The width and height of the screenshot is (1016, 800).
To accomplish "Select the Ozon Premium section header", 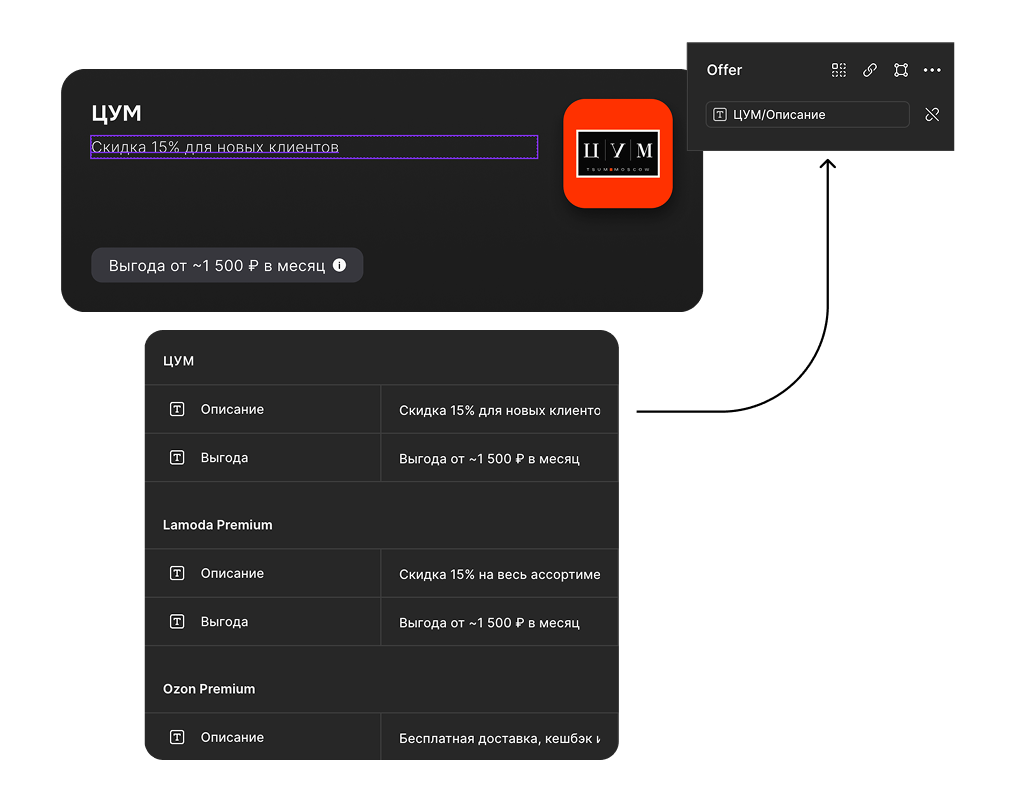I will pyautogui.click(x=209, y=688).
